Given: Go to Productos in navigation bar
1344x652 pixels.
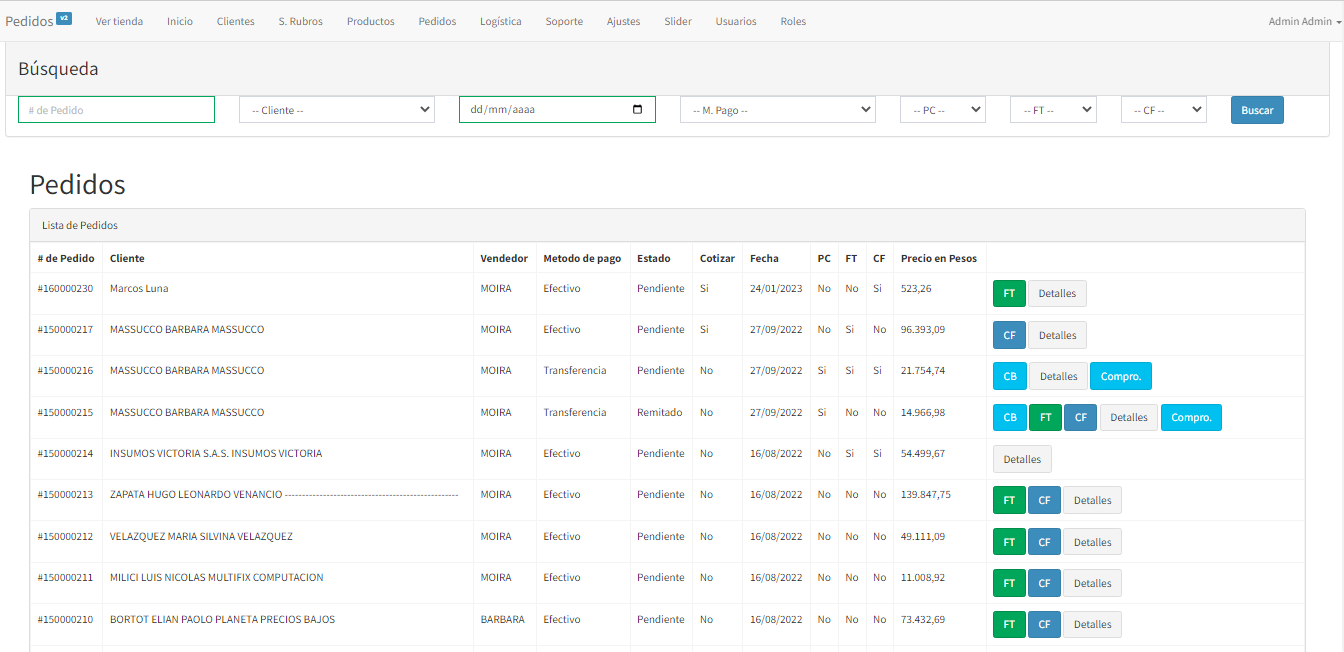Looking at the screenshot, I should tap(370, 21).
